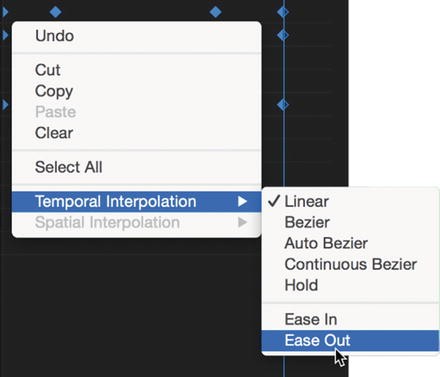The height and width of the screenshot is (377, 440).
Task: Select Ease In interpolation option
Action: tap(350, 319)
